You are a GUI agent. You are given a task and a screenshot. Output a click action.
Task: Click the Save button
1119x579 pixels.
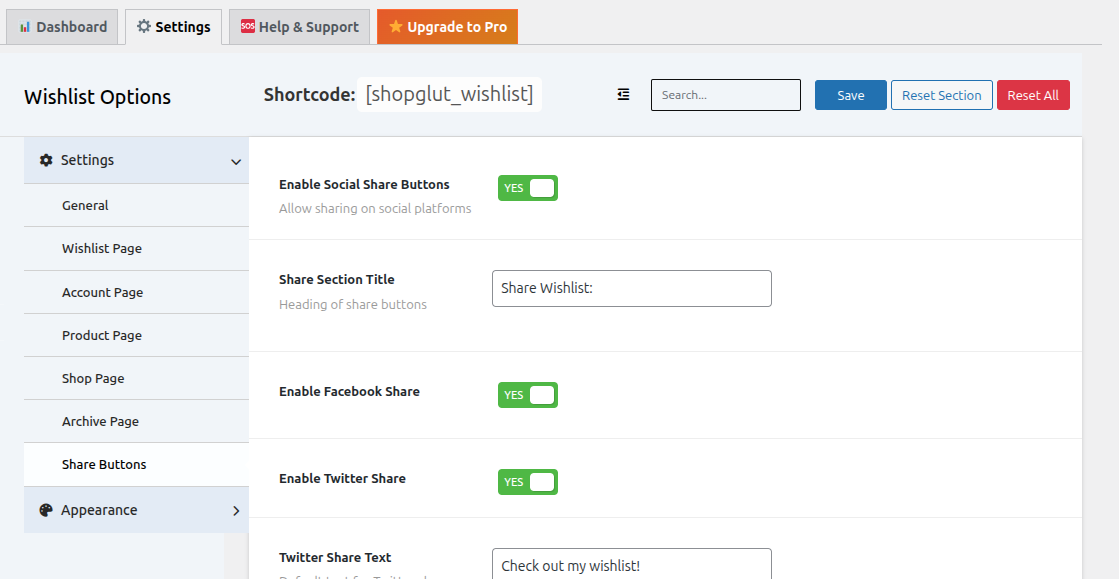coord(851,95)
